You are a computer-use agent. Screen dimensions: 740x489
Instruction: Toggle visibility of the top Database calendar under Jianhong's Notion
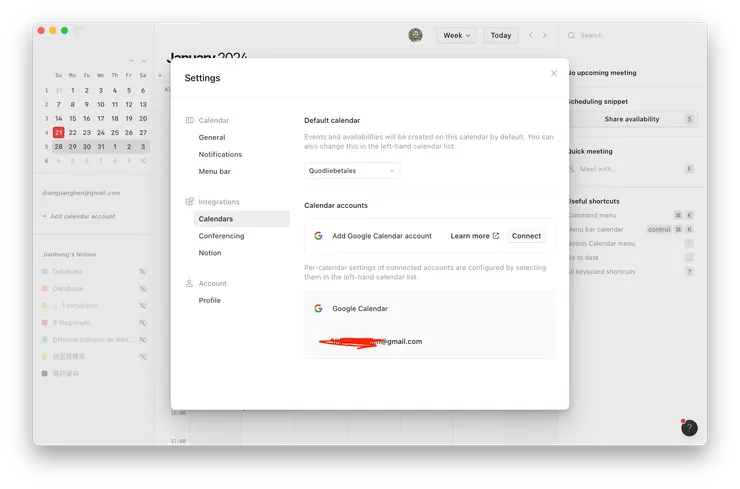tap(143, 271)
